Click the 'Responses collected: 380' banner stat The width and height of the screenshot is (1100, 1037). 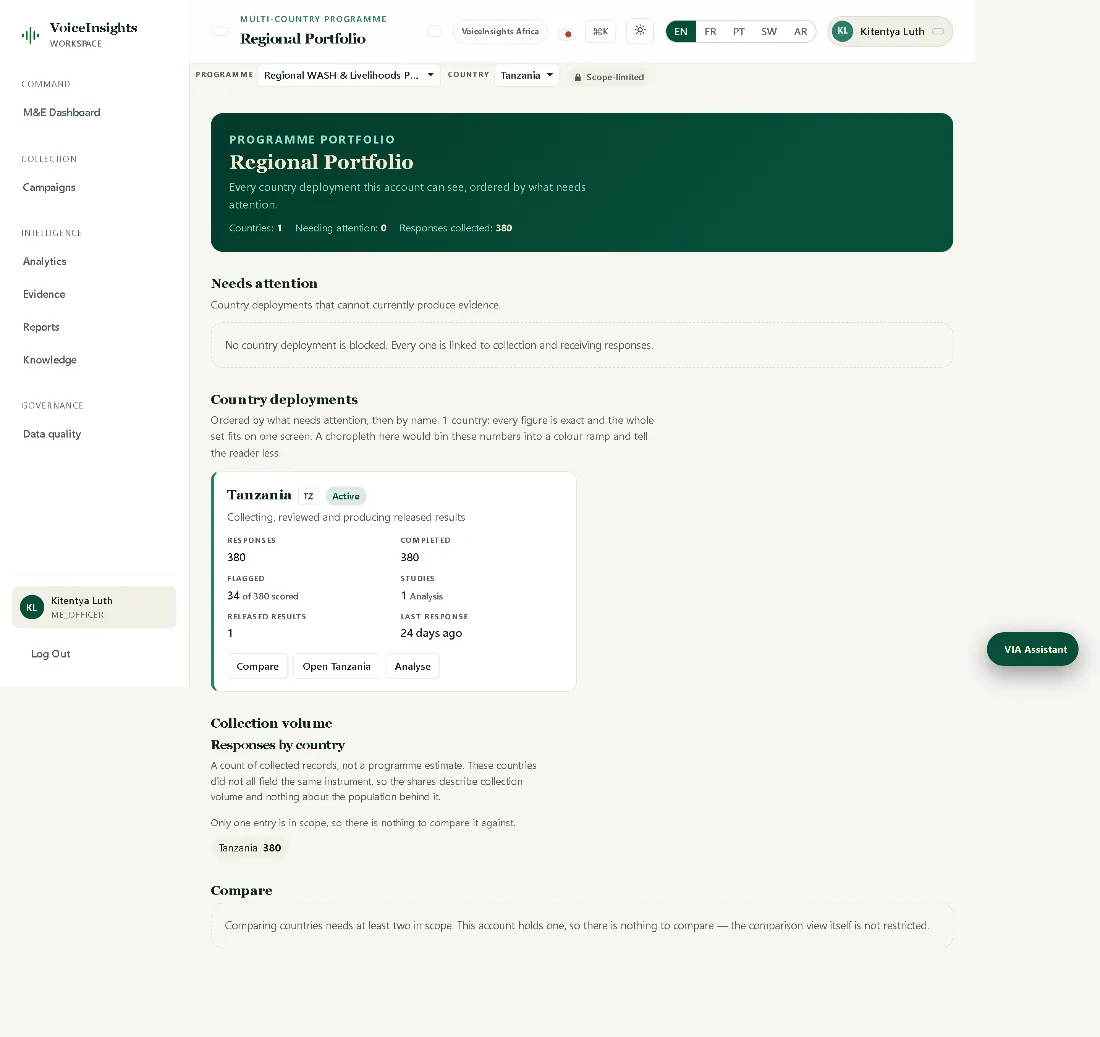455,228
